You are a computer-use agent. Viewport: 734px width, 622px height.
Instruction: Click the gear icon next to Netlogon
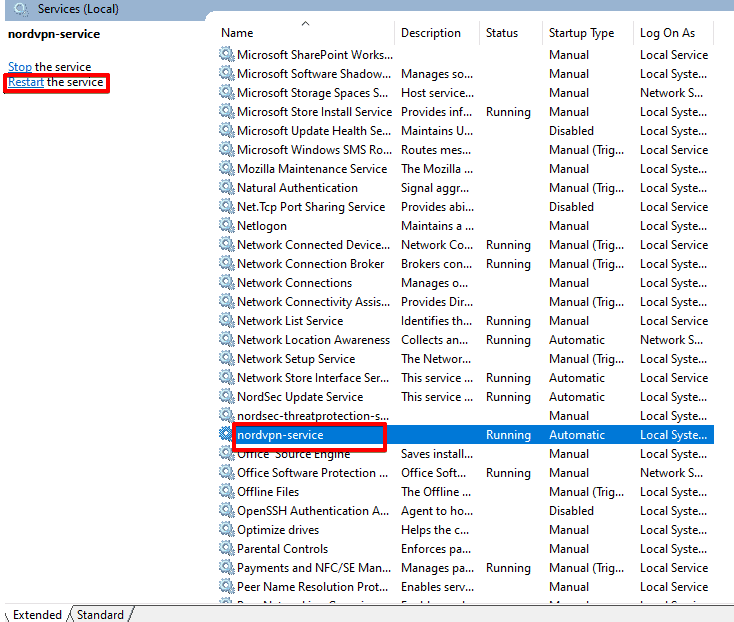227,226
